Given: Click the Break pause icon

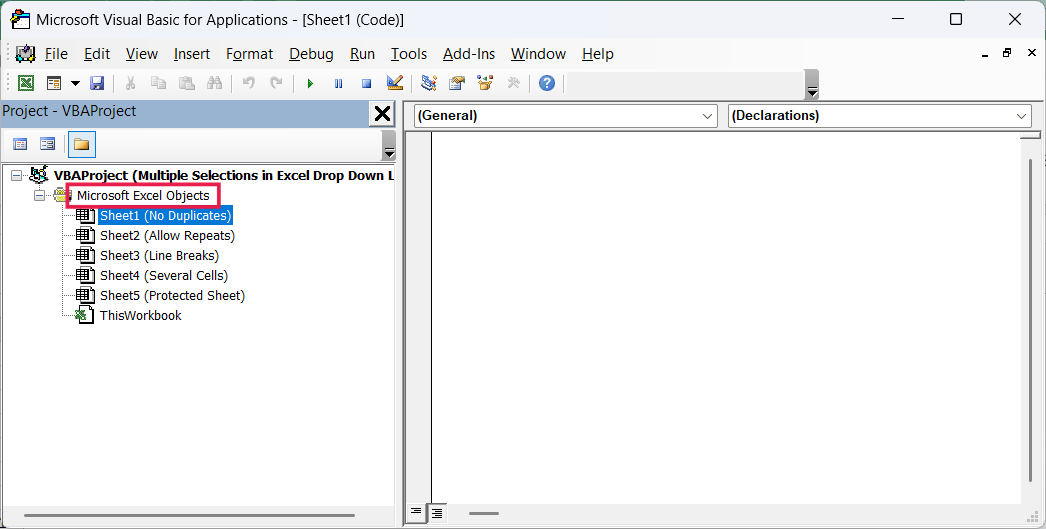Looking at the screenshot, I should point(338,83).
